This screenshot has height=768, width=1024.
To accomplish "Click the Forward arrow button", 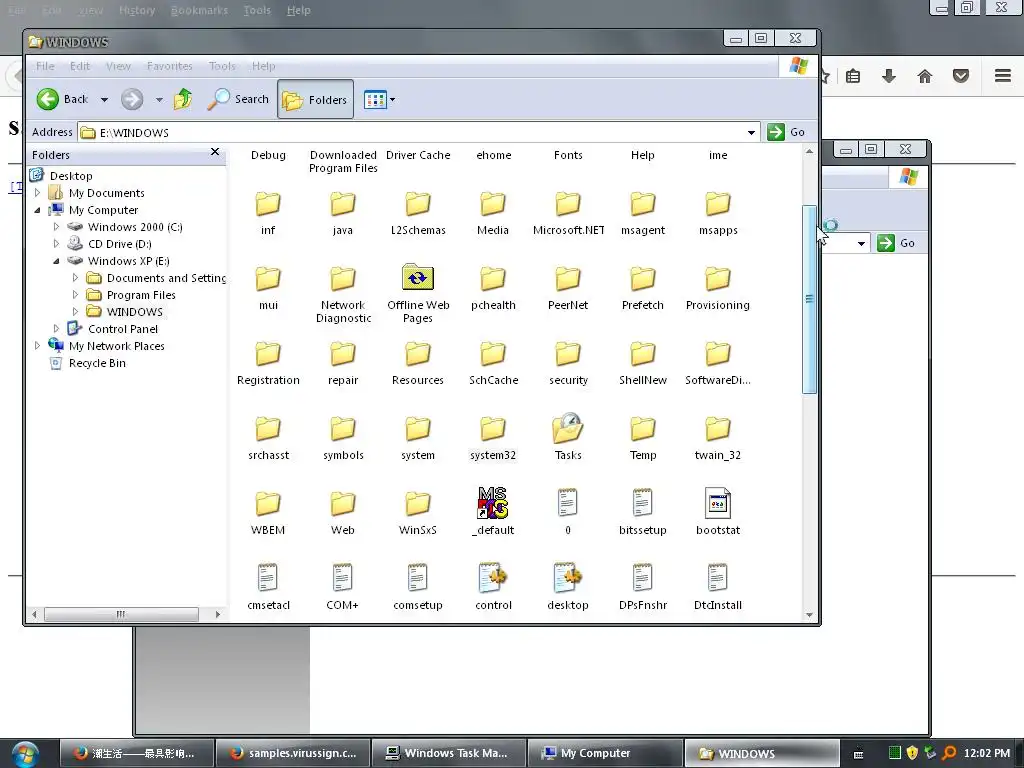I will (132, 99).
